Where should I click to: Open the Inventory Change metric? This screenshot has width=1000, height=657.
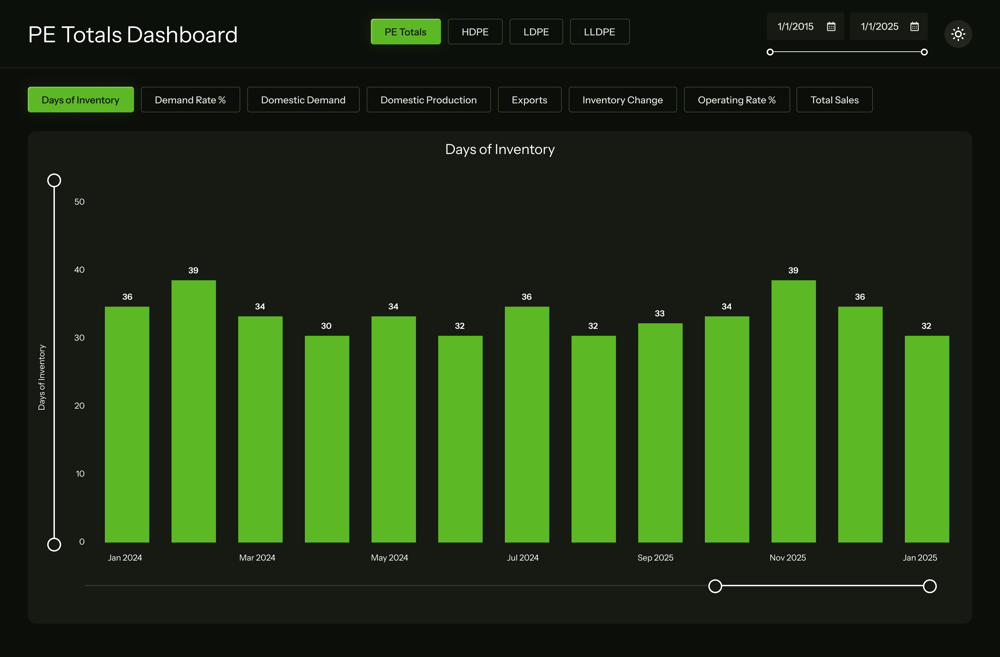pyautogui.click(x=622, y=100)
